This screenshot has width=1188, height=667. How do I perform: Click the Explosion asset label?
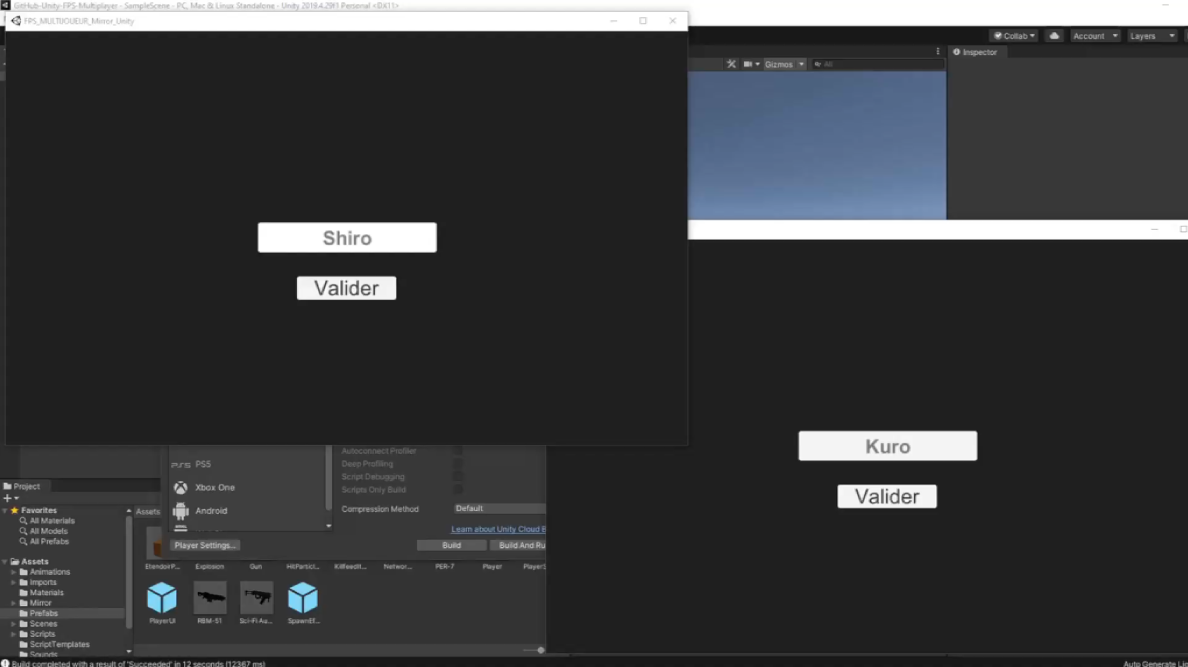(209, 566)
